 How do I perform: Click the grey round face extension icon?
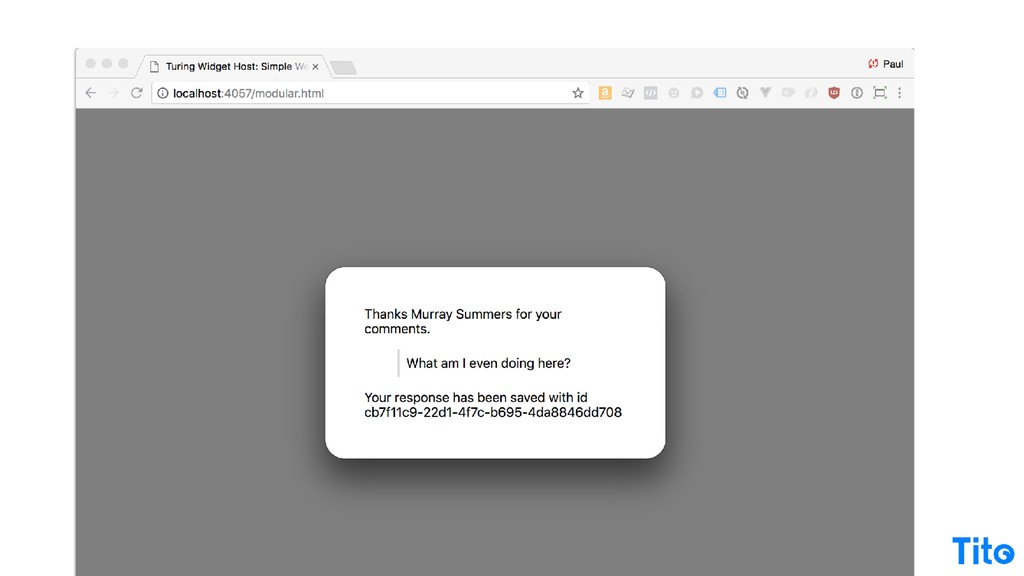673,93
